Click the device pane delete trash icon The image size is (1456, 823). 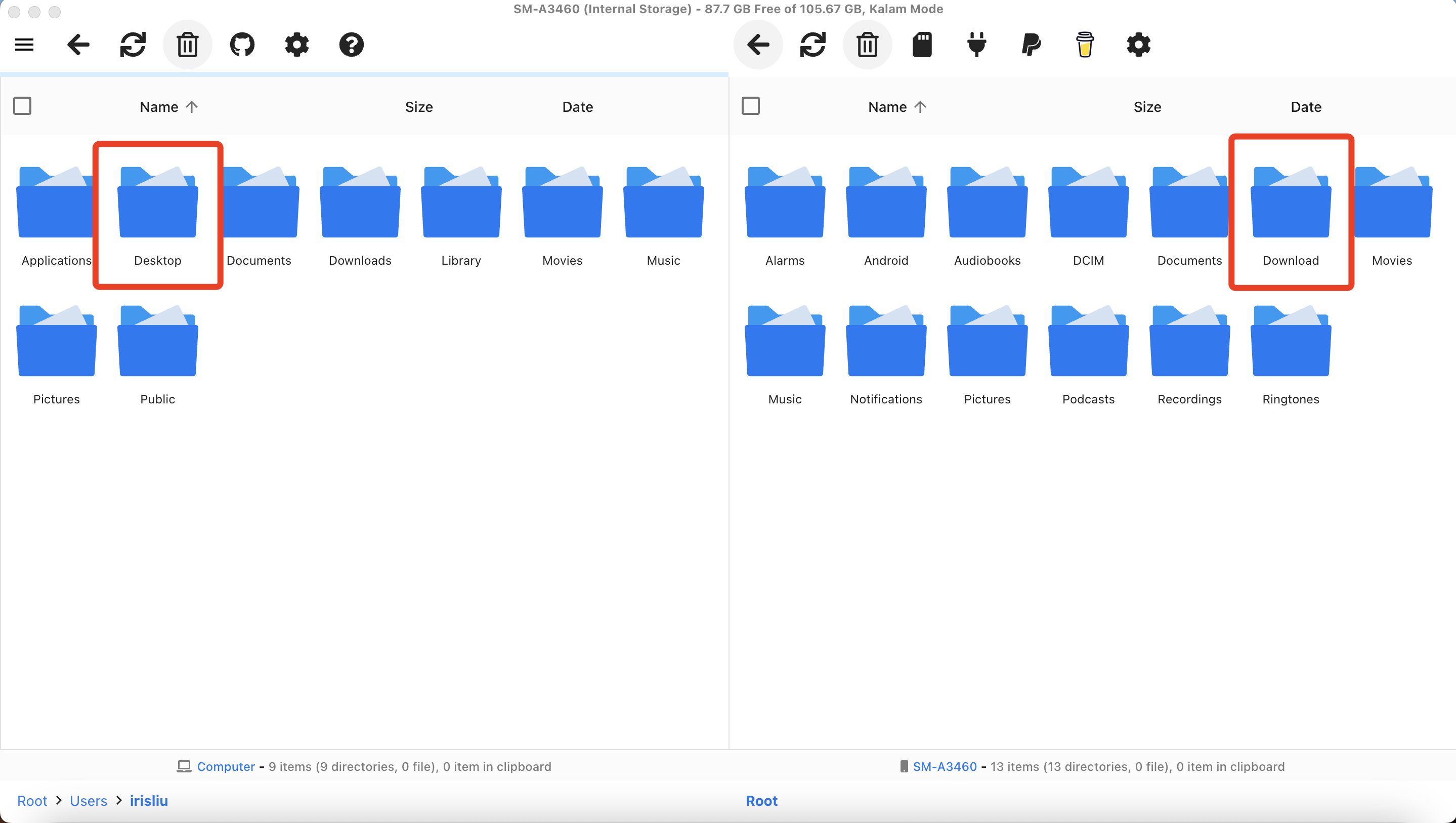pyautogui.click(x=867, y=45)
